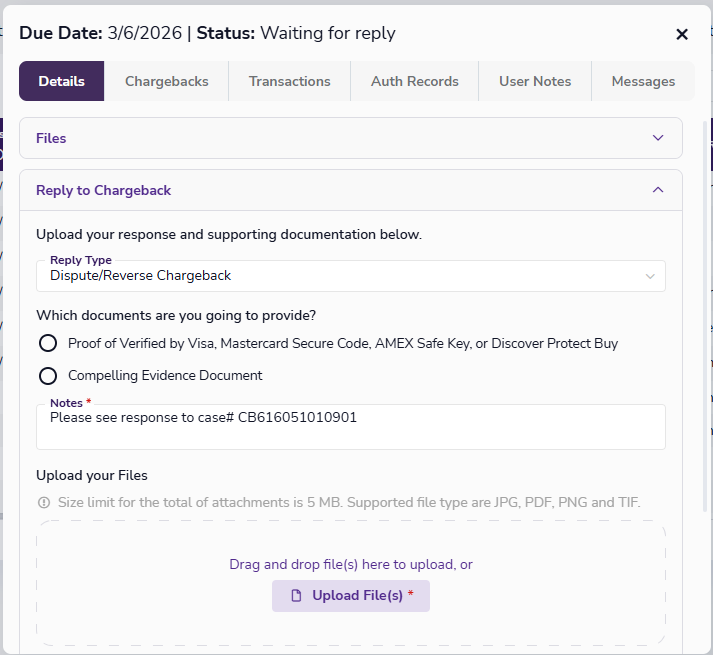This screenshot has height=655, width=713.
Task: Switch to the Chargebacks tab
Action: (x=167, y=82)
